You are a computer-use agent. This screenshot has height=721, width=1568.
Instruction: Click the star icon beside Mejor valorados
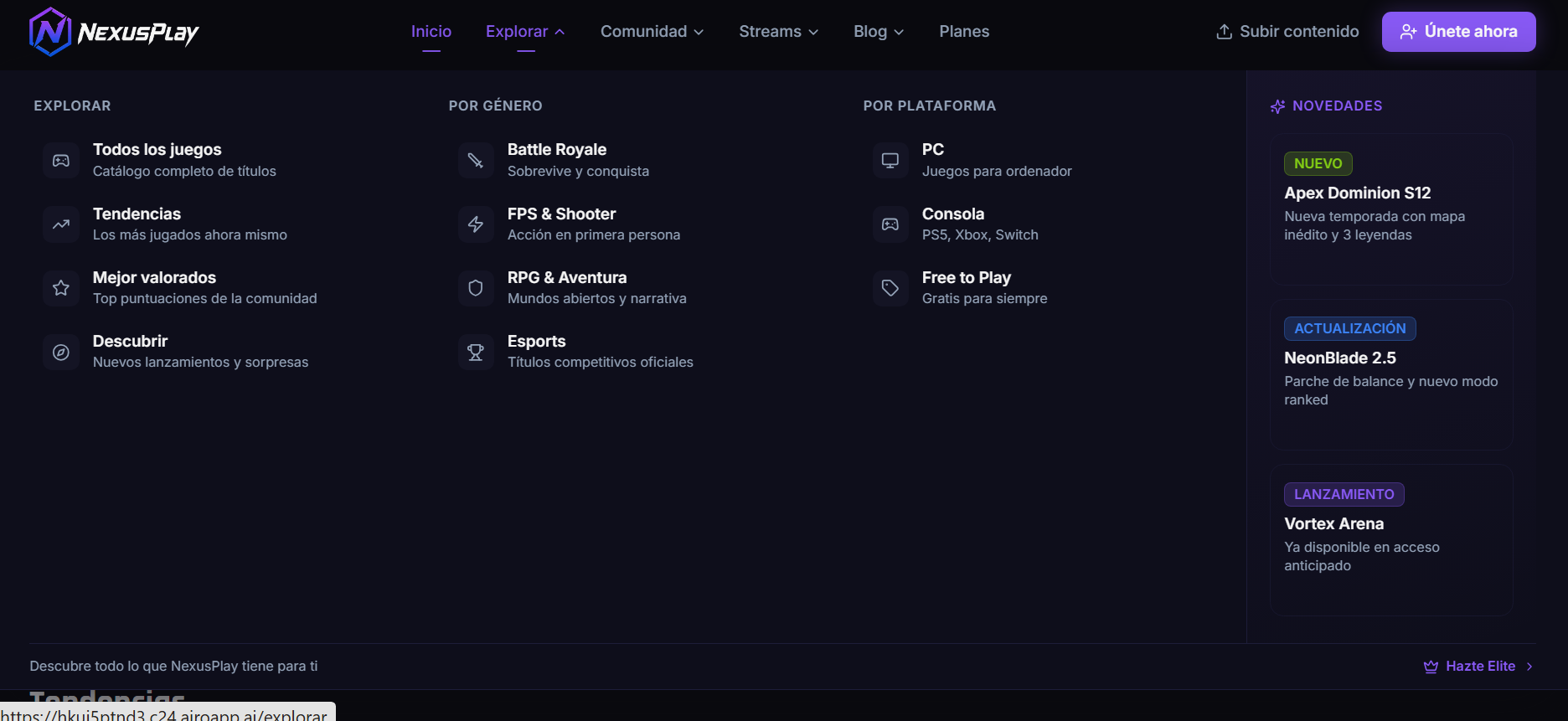pyautogui.click(x=61, y=288)
